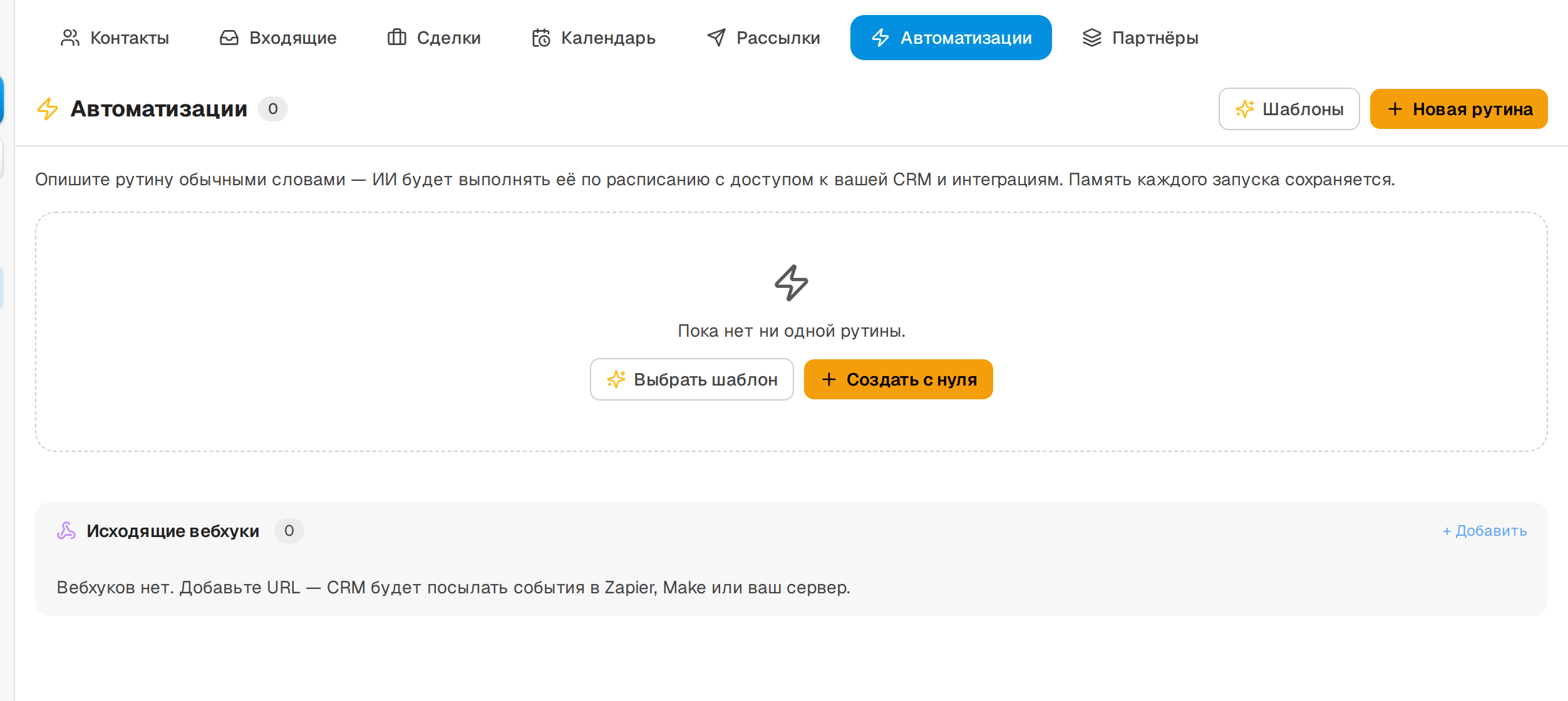This screenshot has height=701, width=1568.
Task: Open the Рассылки tab
Action: click(763, 38)
